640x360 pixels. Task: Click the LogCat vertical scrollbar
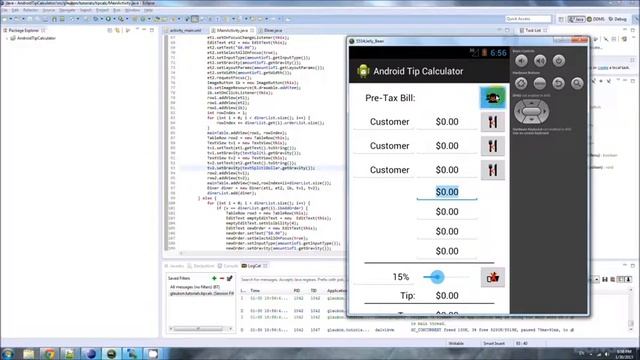click(x=631, y=310)
